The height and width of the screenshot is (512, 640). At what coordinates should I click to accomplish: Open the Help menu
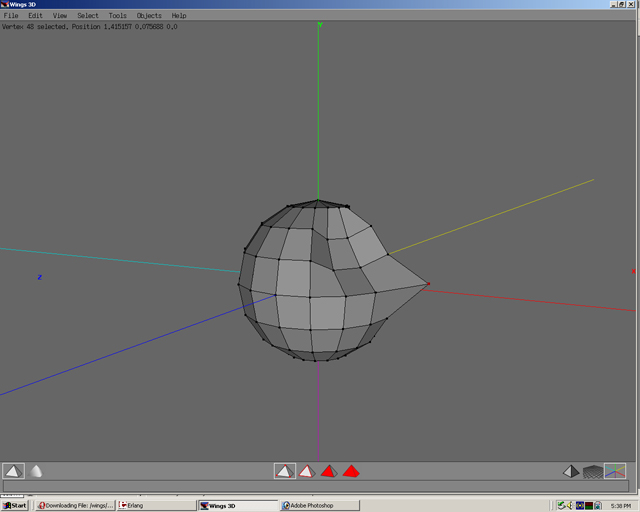(179, 16)
